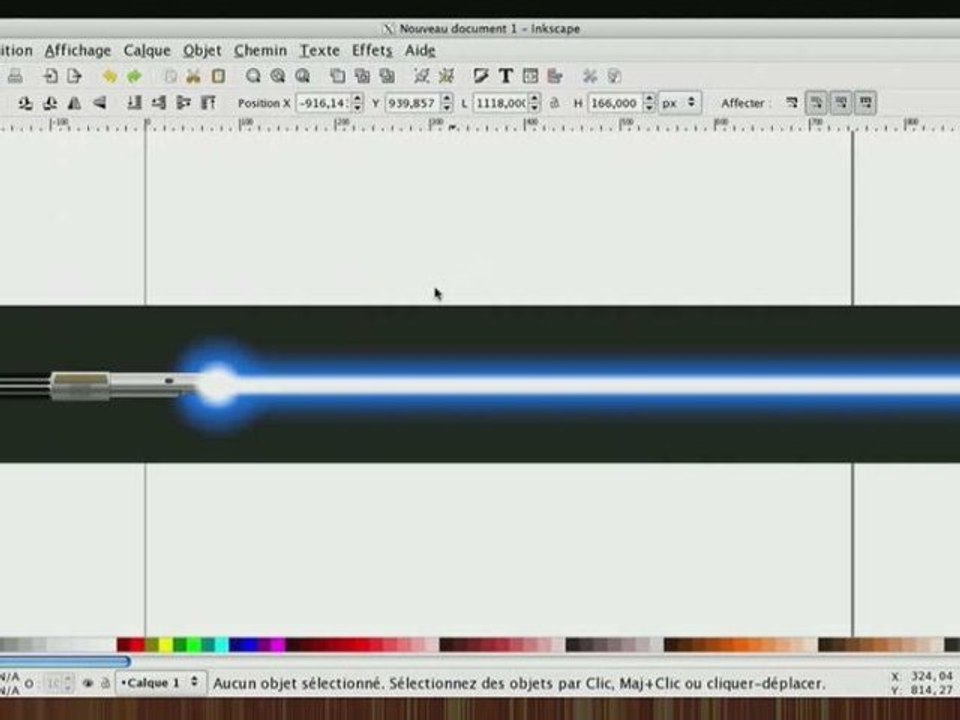Pick the cyan palette swatch
Image resolution: width=960 pixels, height=720 pixels.
[x=222, y=645]
